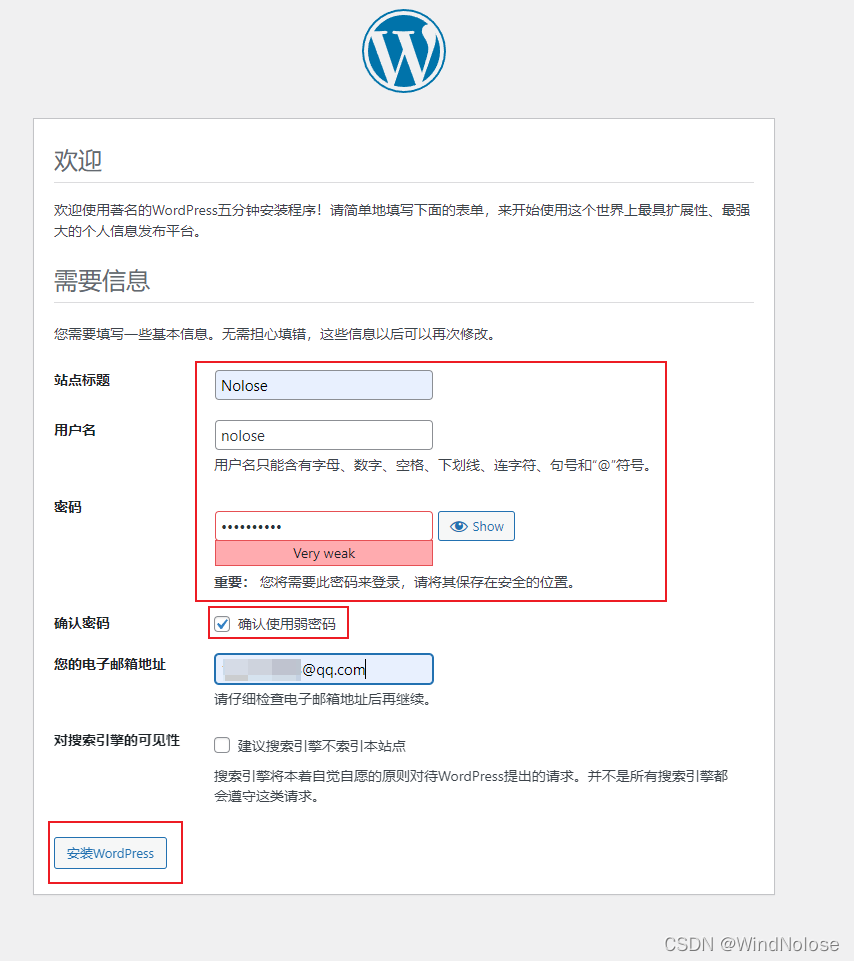Click the 建议搜索引擎不索引本站点 label text

[322, 746]
